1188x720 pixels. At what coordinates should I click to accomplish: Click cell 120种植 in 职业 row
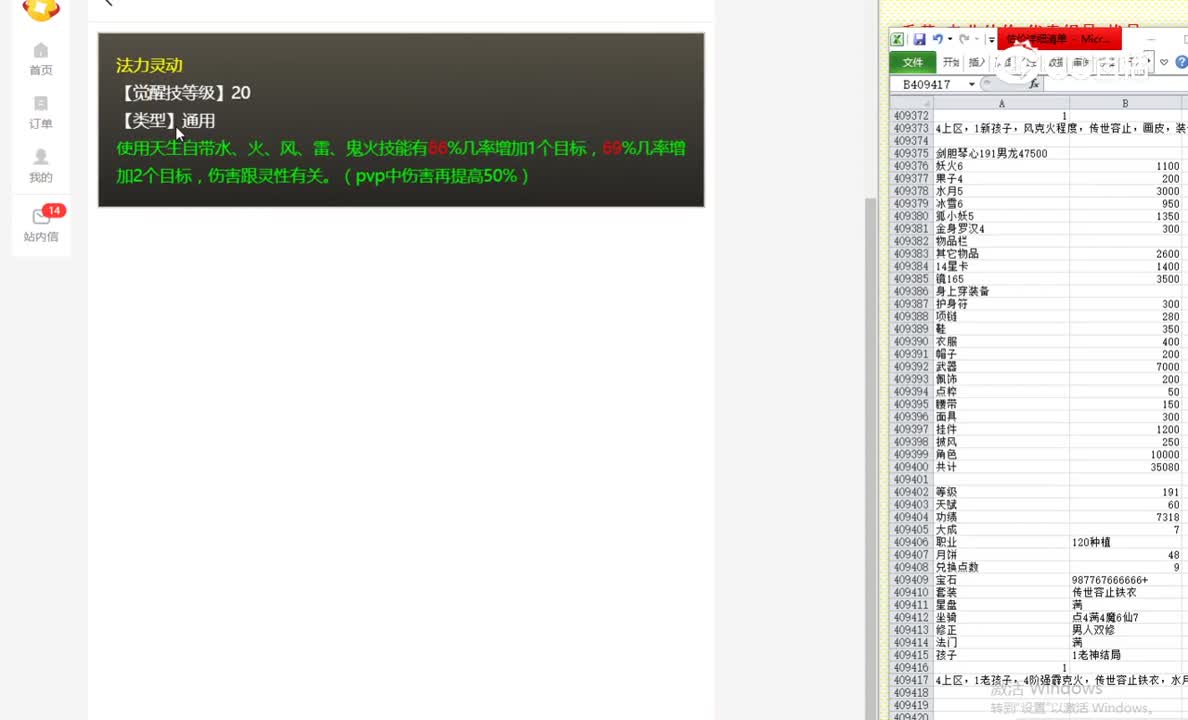[x=1125, y=542]
